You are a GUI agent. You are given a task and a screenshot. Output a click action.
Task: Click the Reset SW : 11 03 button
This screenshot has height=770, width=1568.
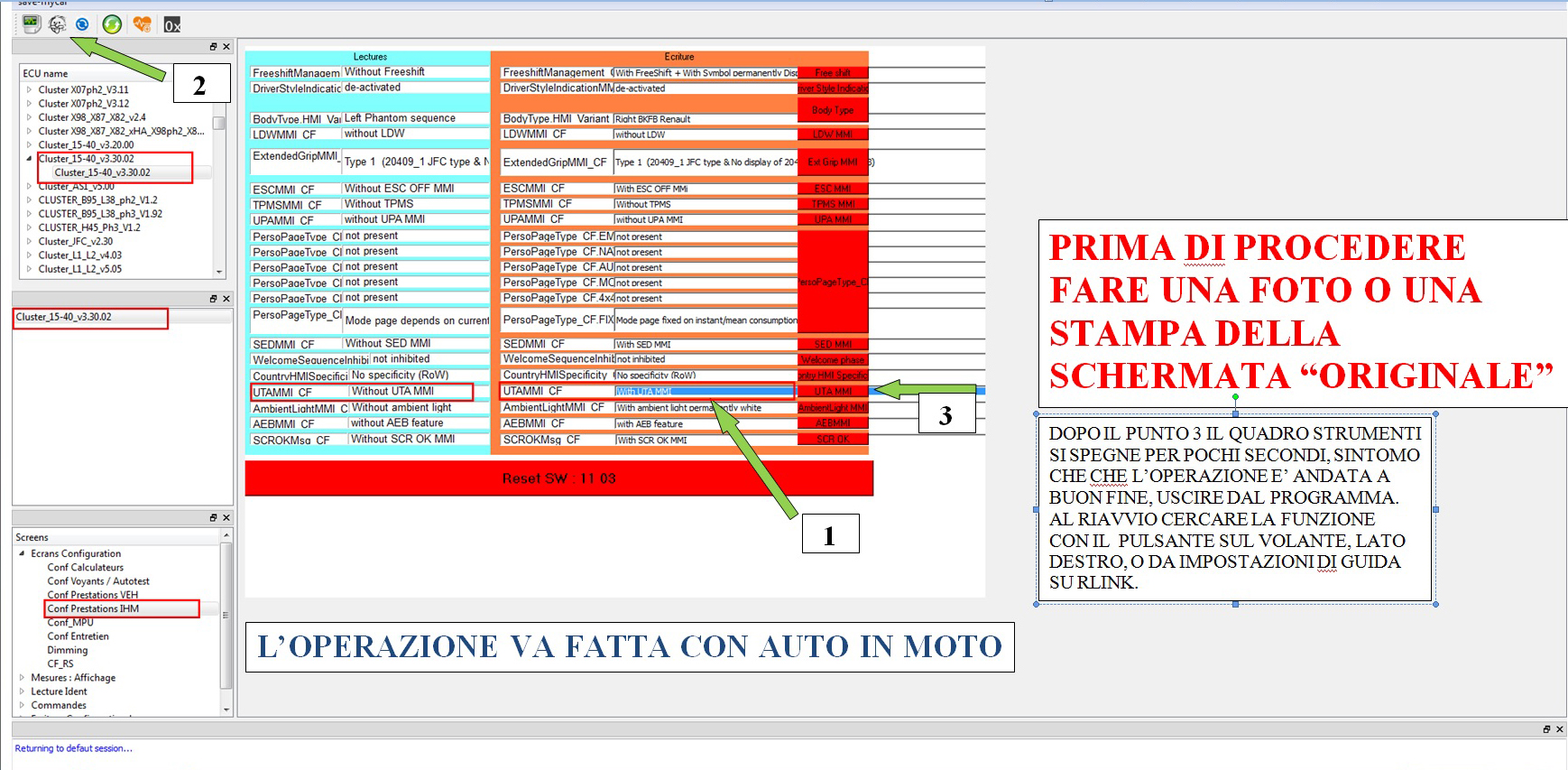point(559,478)
